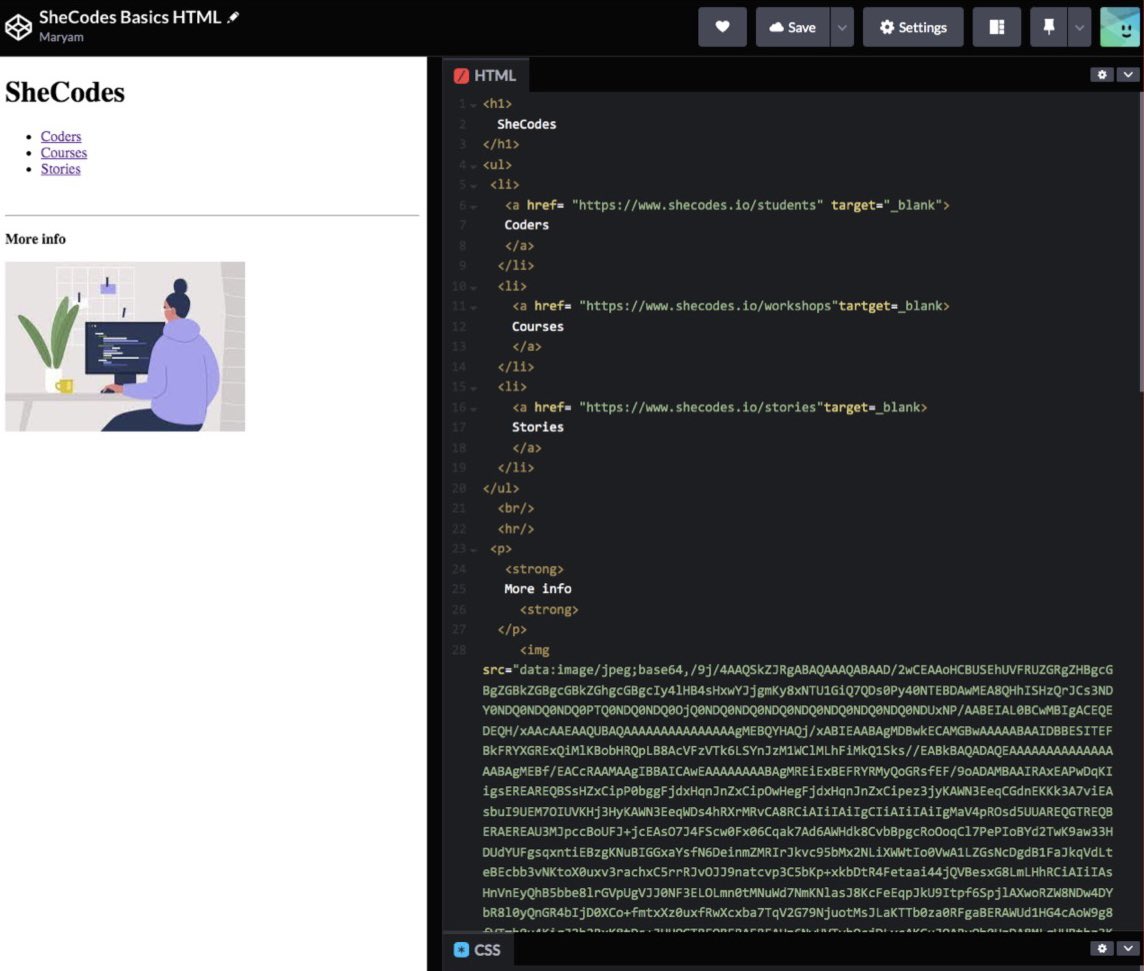
Task: Click the base64 src attribute in code
Action: tap(493, 670)
